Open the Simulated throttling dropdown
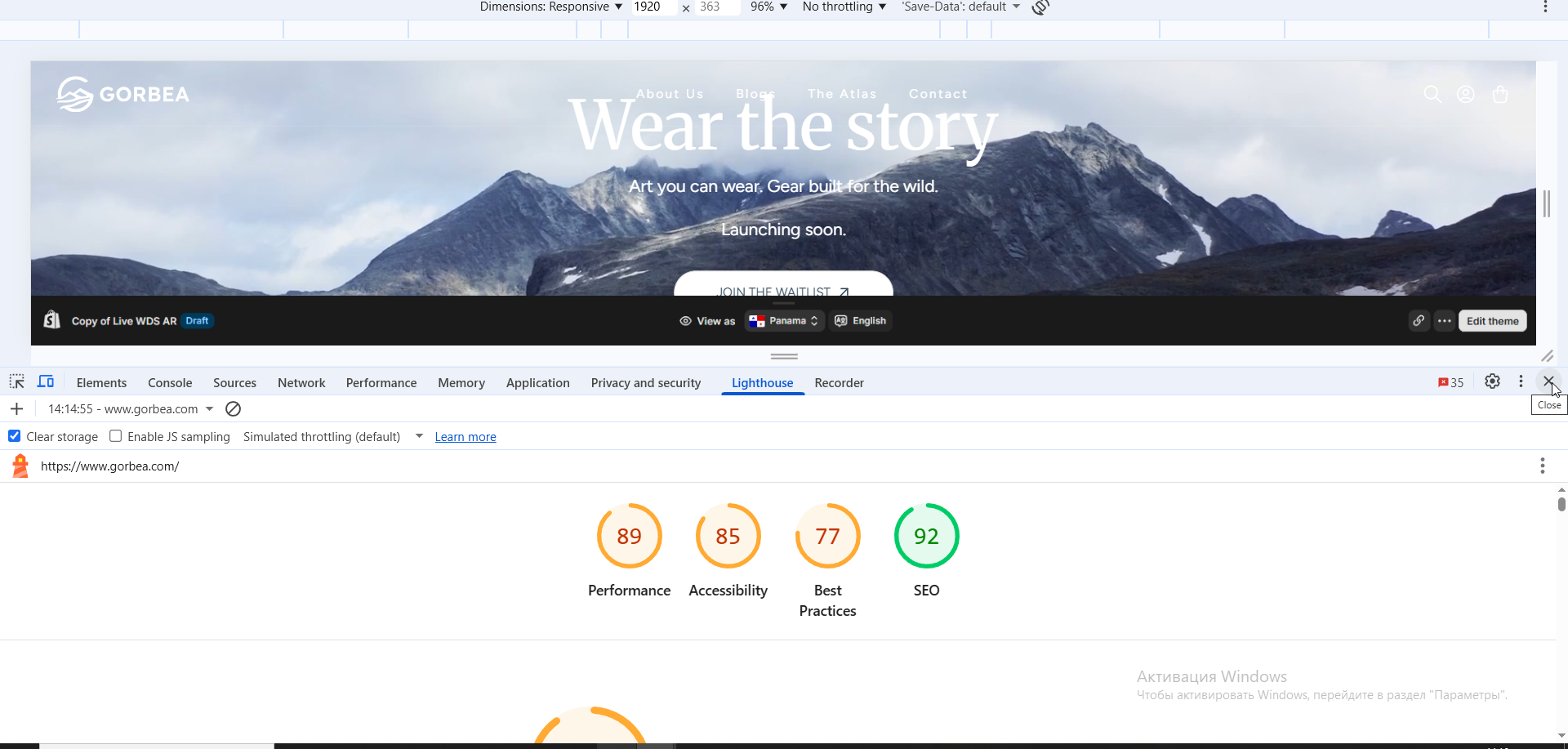The image size is (1568, 749). 333,437
